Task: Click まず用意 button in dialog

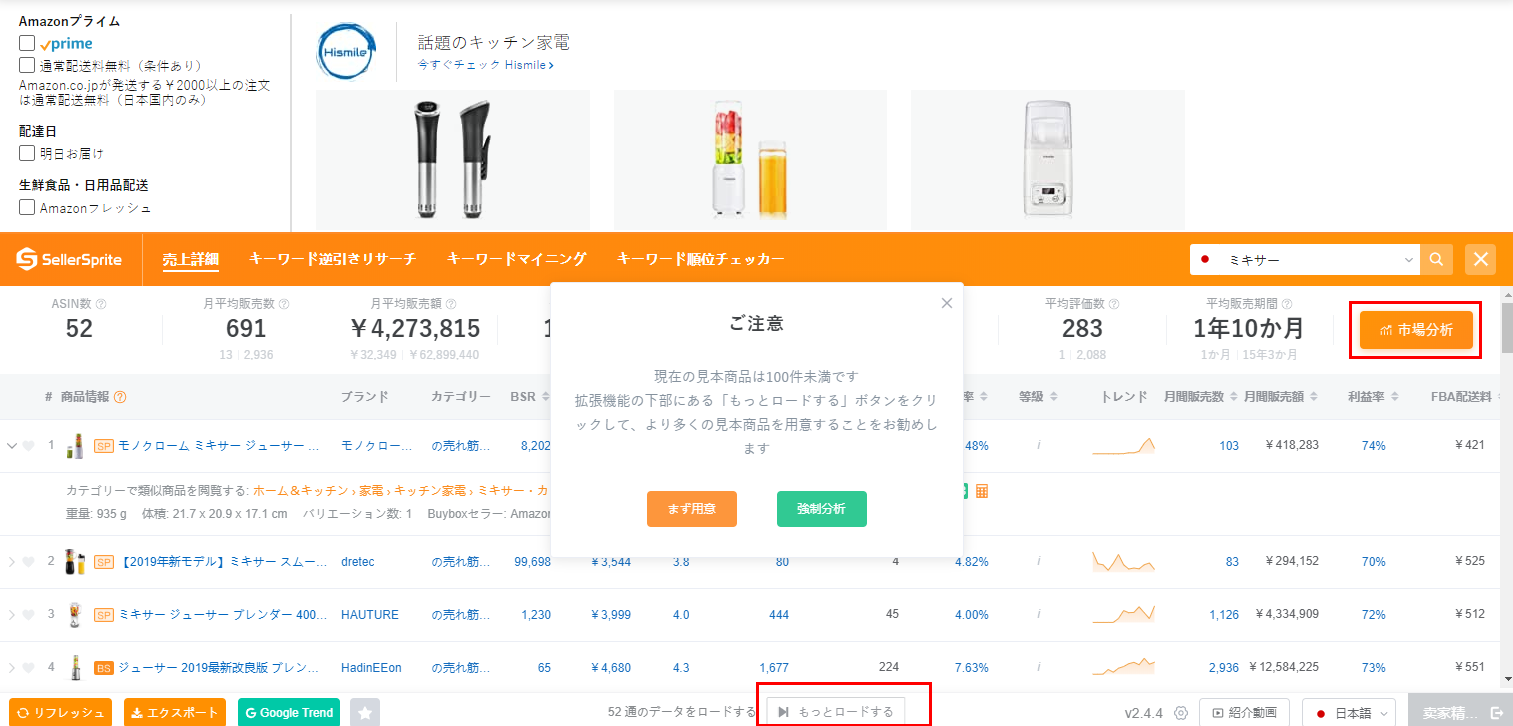Action: 692,509
